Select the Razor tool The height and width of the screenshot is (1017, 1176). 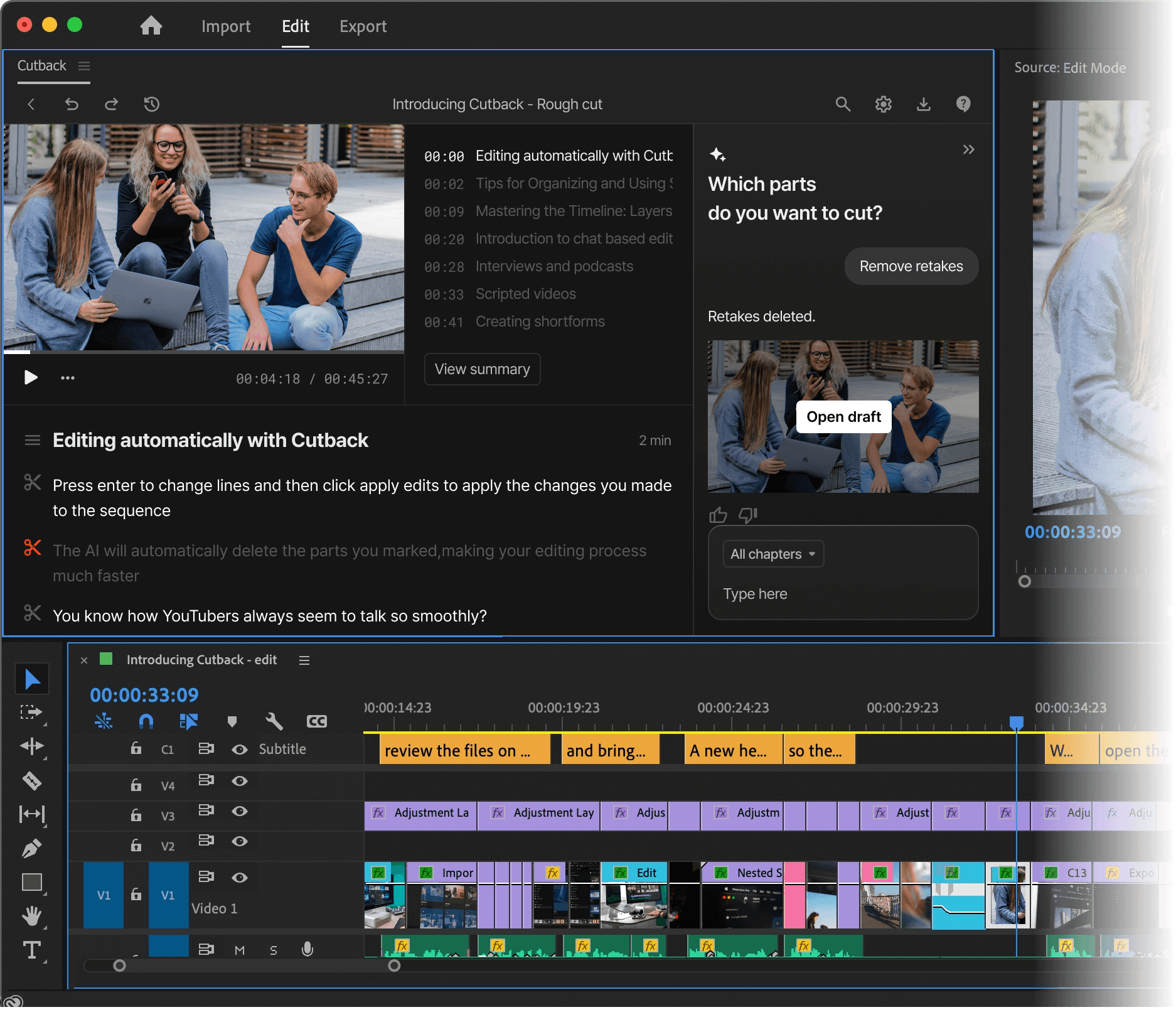coord(32,781)
